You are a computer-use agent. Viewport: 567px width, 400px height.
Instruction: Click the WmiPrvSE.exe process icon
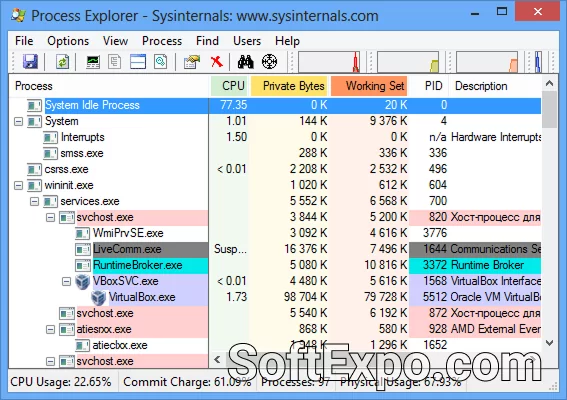coord(83,233)
